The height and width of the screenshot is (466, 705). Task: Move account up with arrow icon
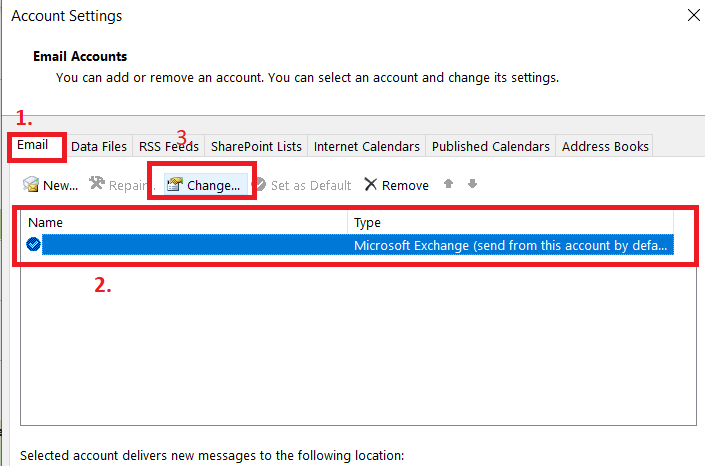(x=451, y=184)
